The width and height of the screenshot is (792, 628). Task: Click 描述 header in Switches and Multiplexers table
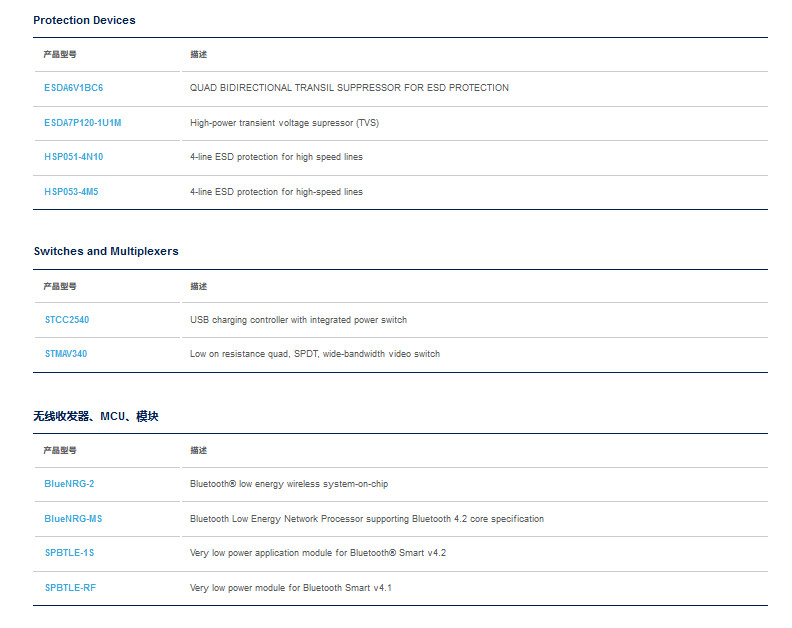(x=199, y=286)
